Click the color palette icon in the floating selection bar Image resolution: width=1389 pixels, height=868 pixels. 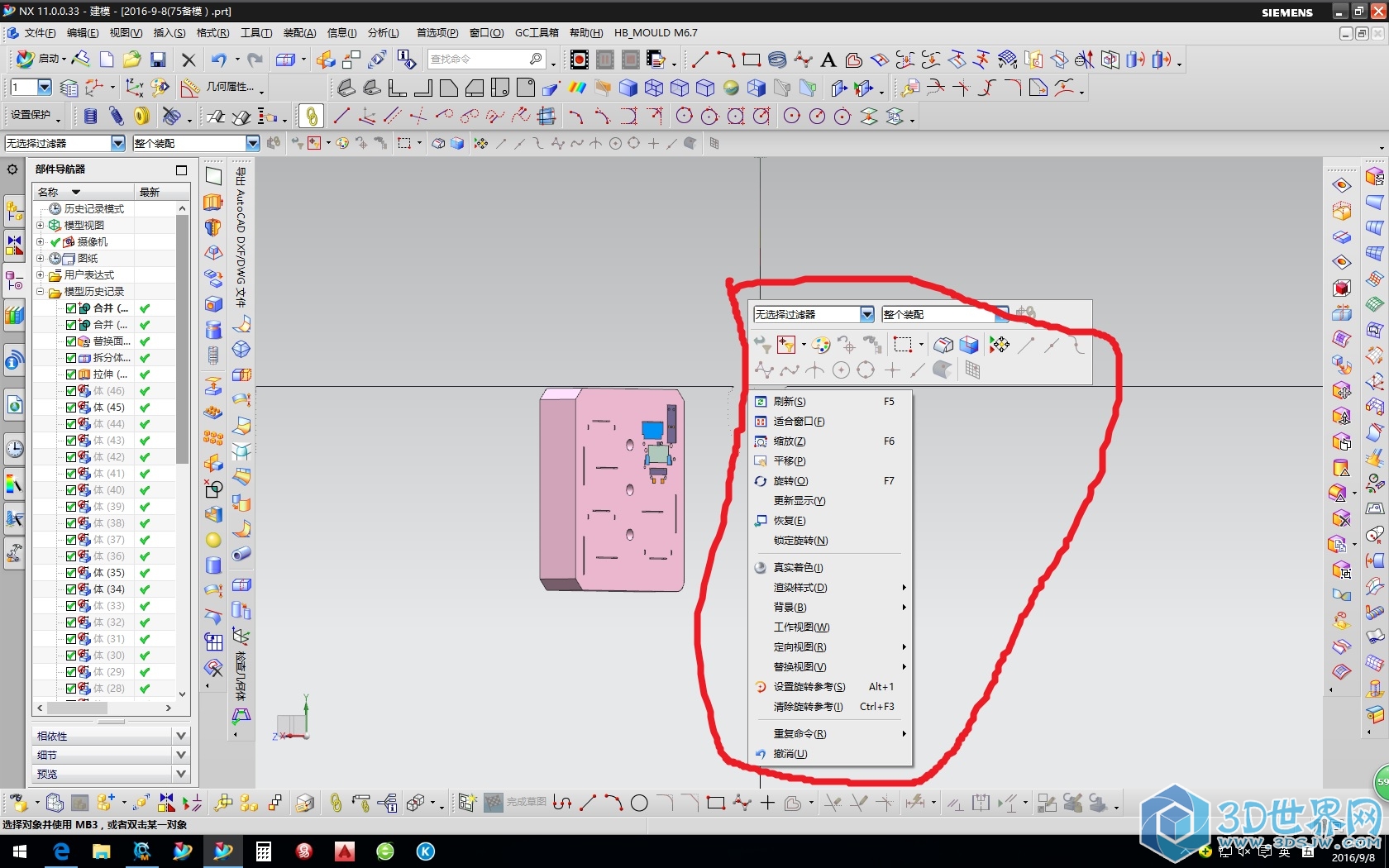tap(820, 345)
